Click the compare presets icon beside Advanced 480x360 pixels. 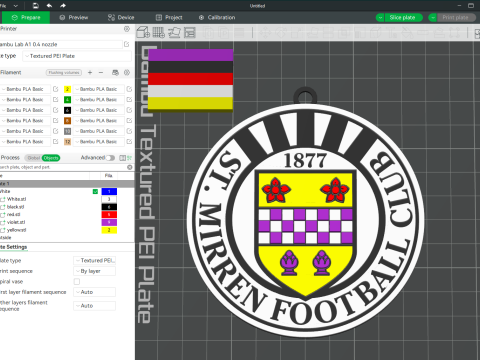[122, 158]
